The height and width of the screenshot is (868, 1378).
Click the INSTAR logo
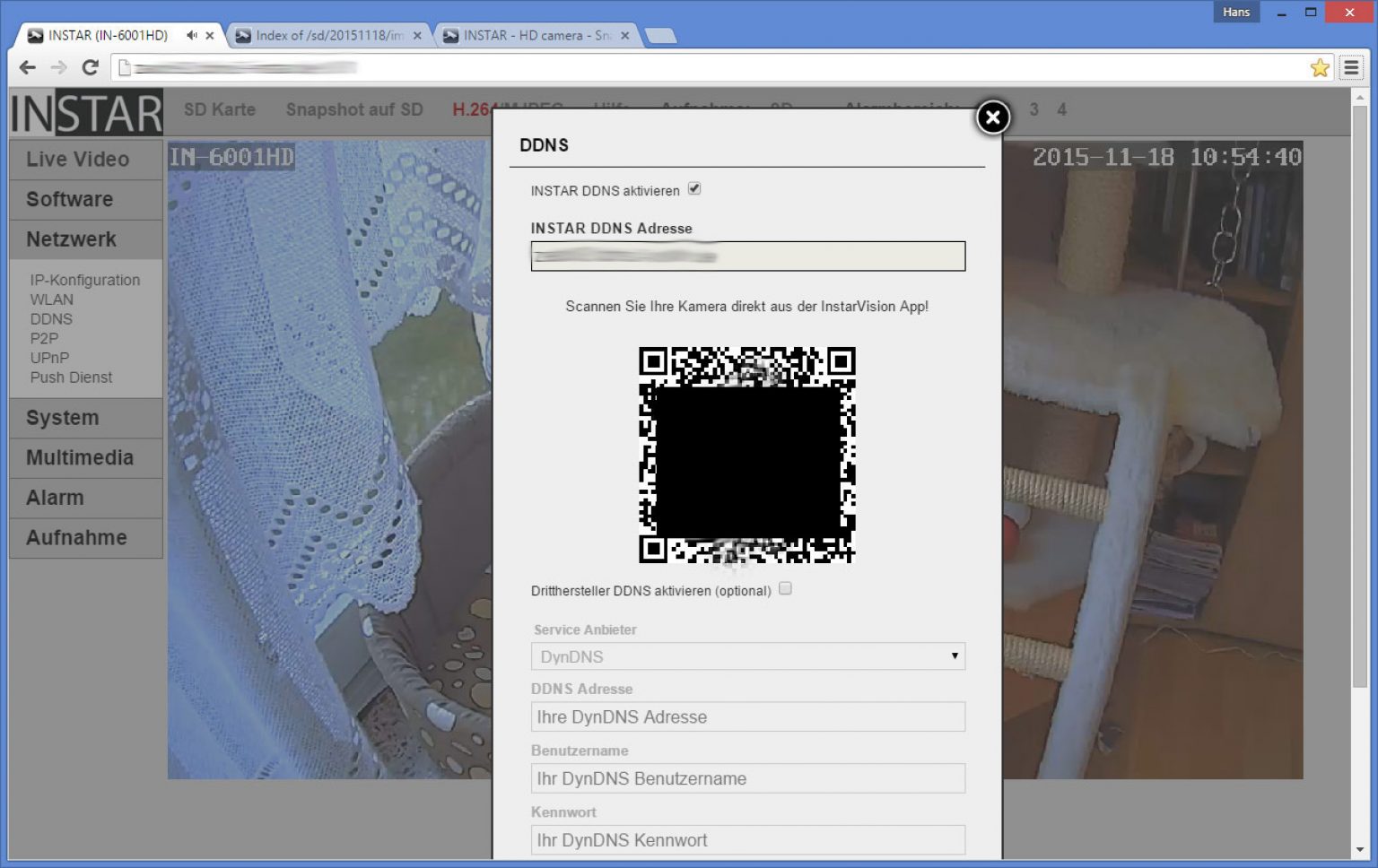point(86,112)
